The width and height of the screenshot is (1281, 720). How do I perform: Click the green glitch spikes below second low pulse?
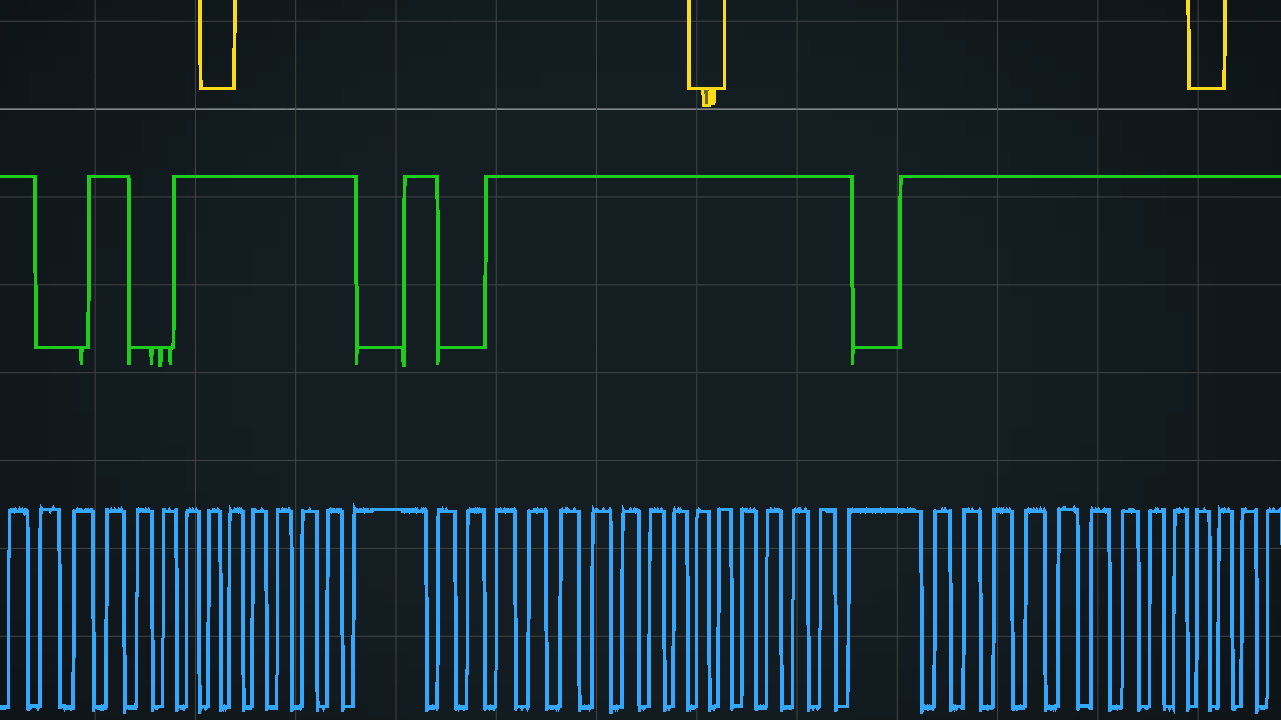point(160,356)
